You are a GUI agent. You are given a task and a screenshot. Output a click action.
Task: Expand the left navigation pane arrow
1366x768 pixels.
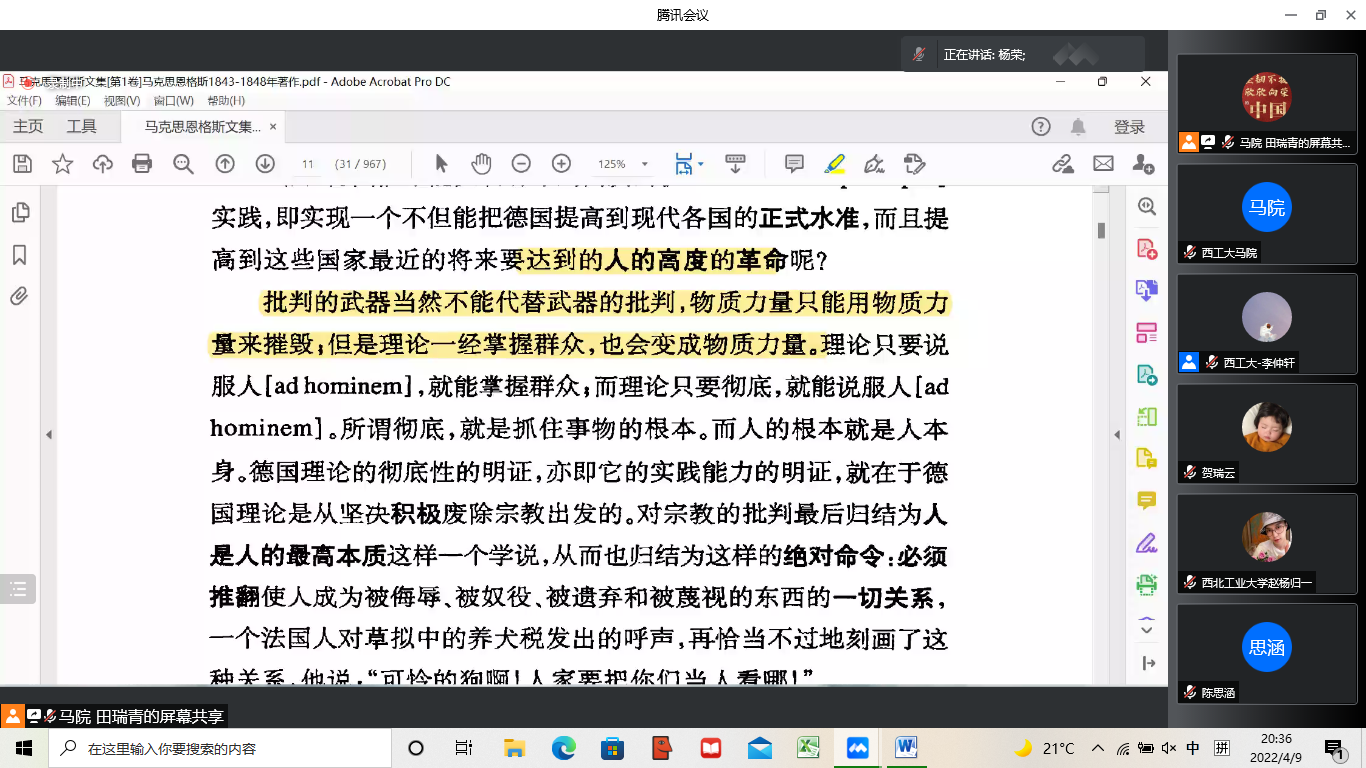(x=48, y=435)
